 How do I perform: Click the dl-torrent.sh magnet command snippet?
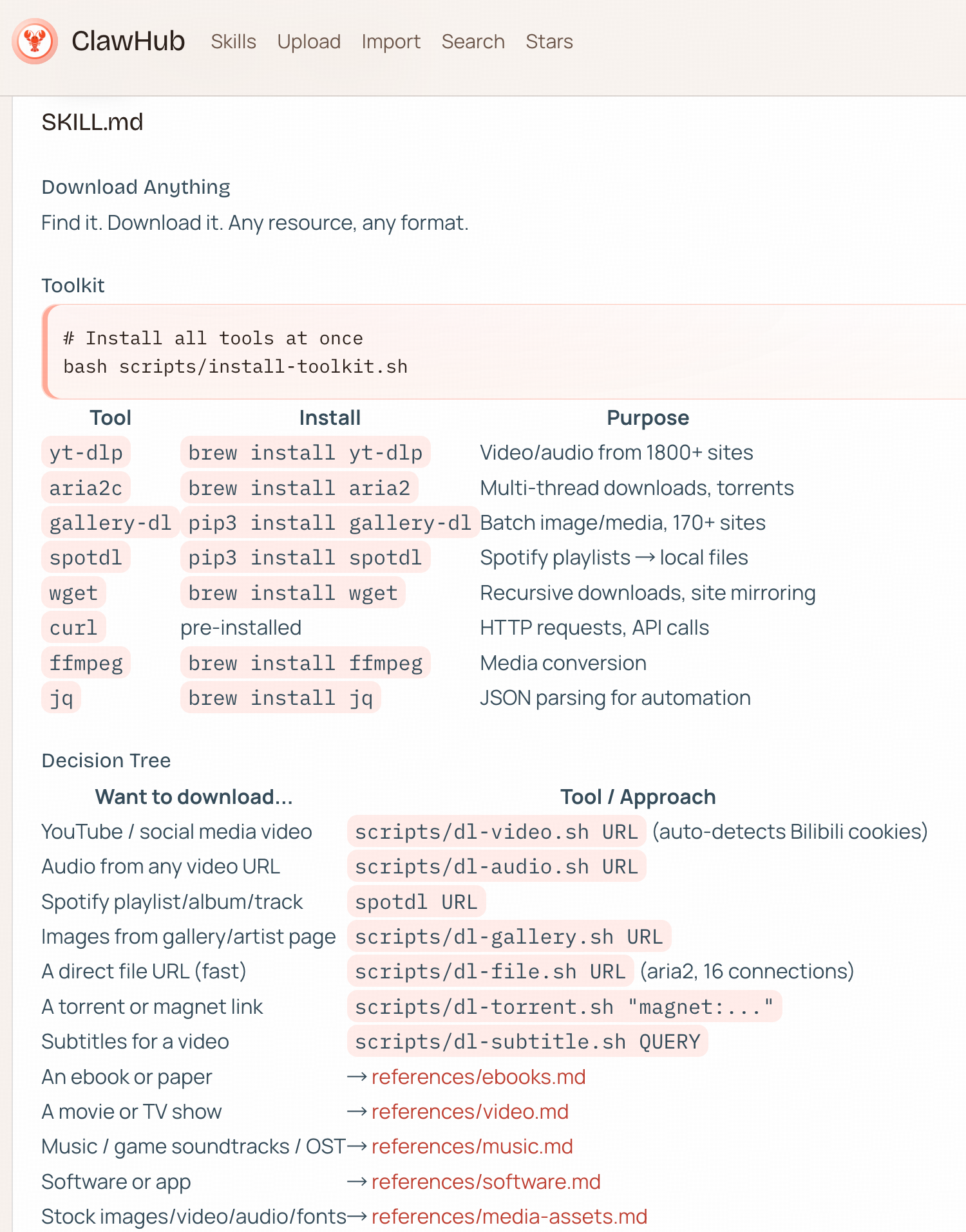(x=564, y=1007)
